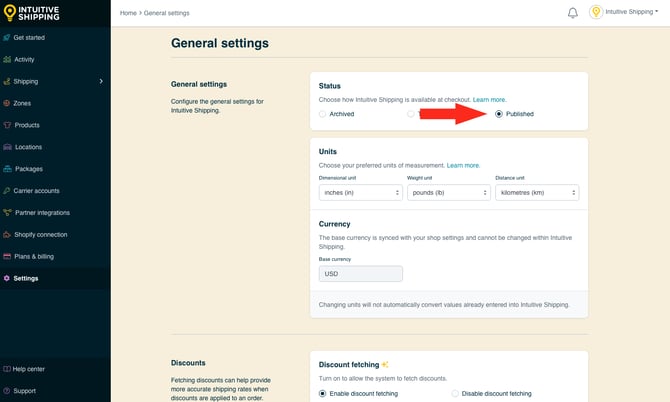The height and width of the screenshot is (402, 670).
Task: Click the Intuitive Shipping logo
Action: pyautogui.click(x=31, y=13)
